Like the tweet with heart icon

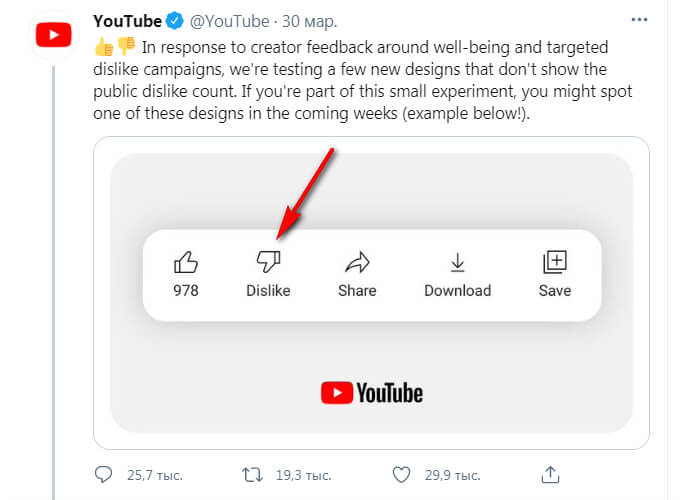401,473
